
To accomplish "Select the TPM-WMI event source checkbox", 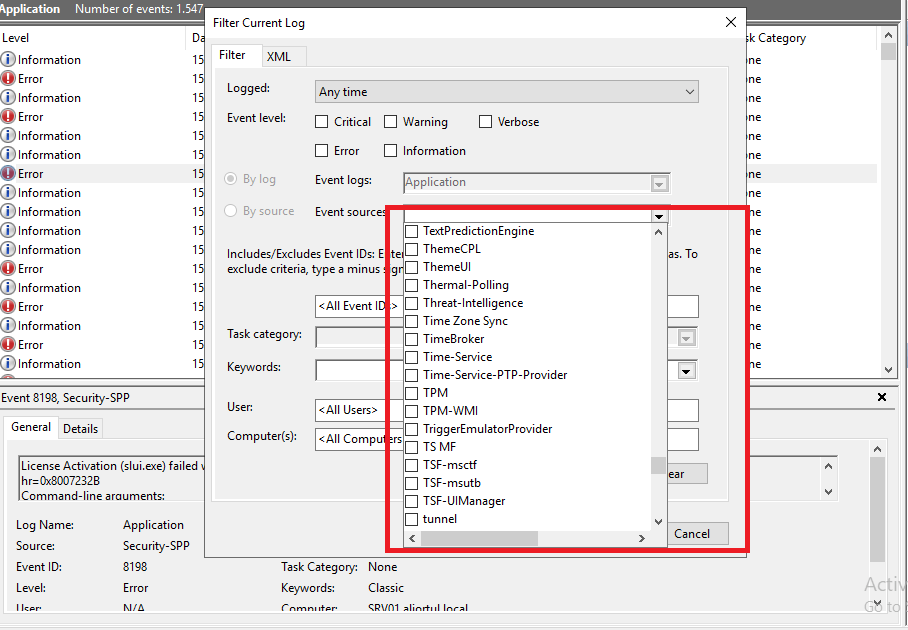I will [x=411, y=411].
